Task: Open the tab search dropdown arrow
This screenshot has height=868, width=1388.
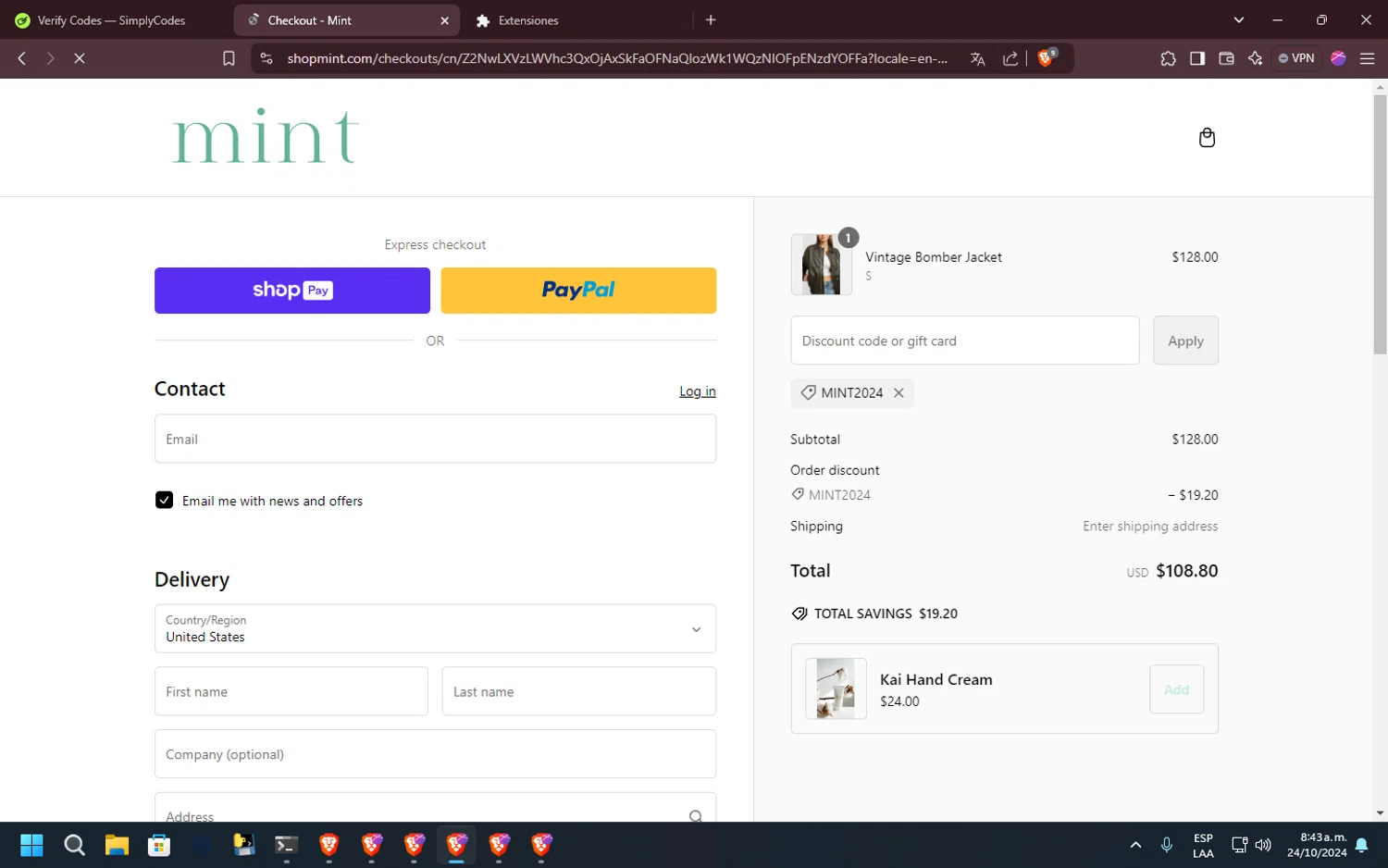Action: pos(1239,19)
